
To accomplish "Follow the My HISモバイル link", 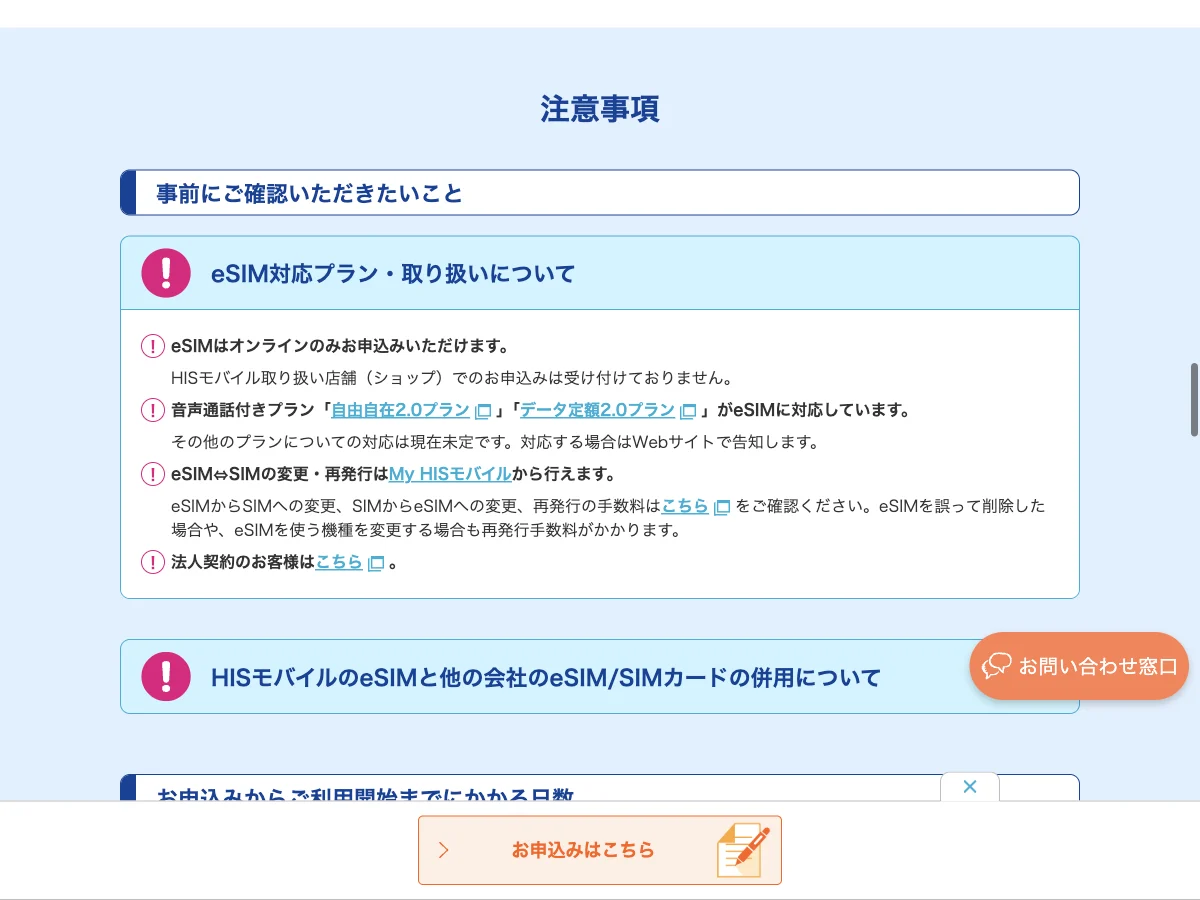I will [450, 474].
